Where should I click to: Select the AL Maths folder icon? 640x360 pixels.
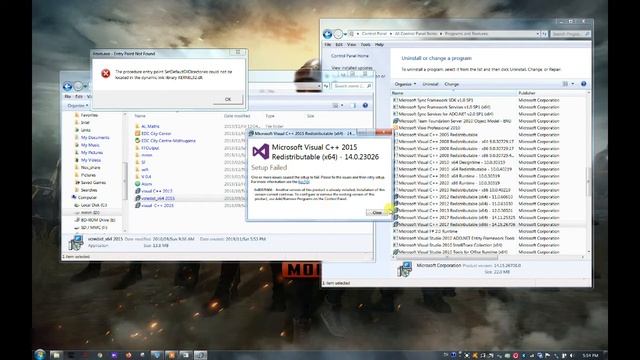tap(138, 126)
